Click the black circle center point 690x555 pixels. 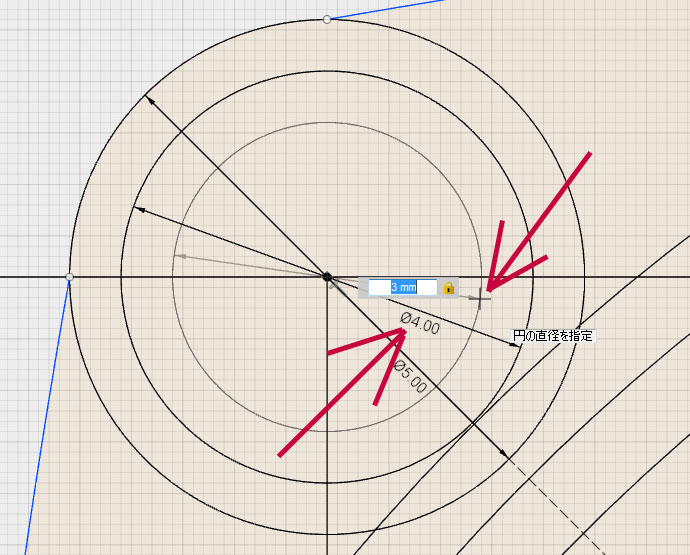(327, 276)
